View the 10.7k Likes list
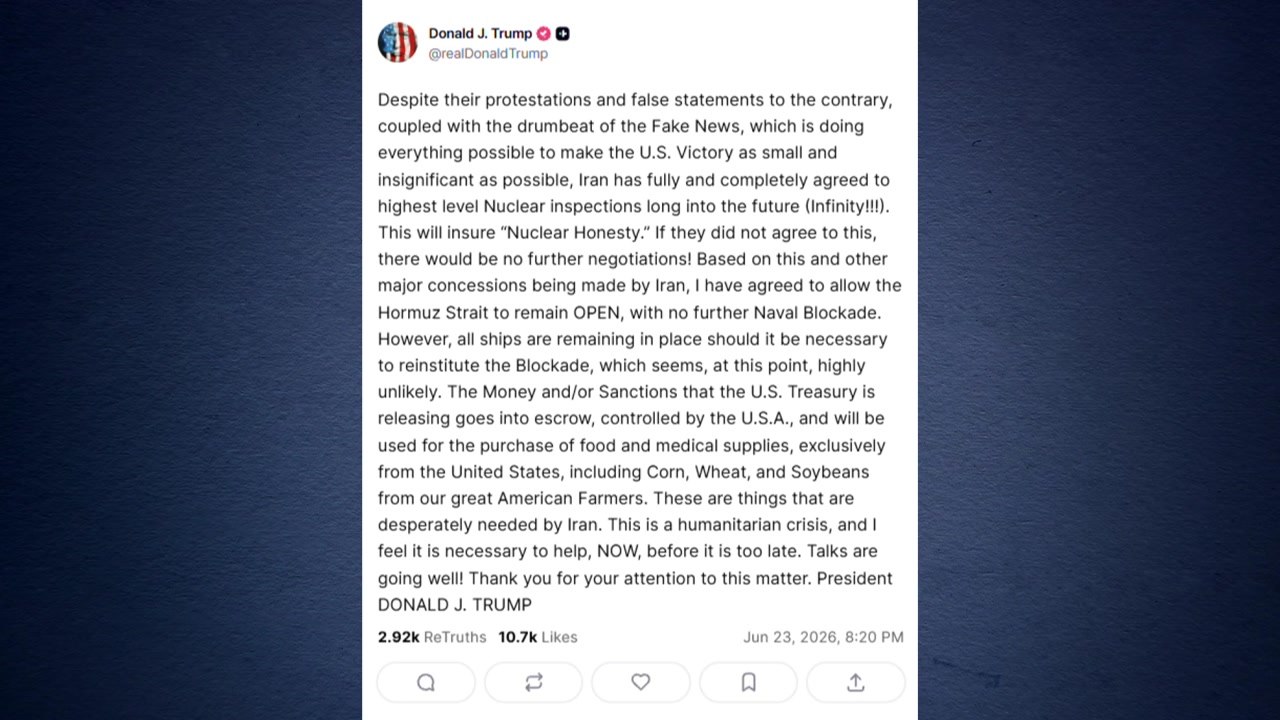The width and height of the screenshot is (1280, 720). coord(538,637)
